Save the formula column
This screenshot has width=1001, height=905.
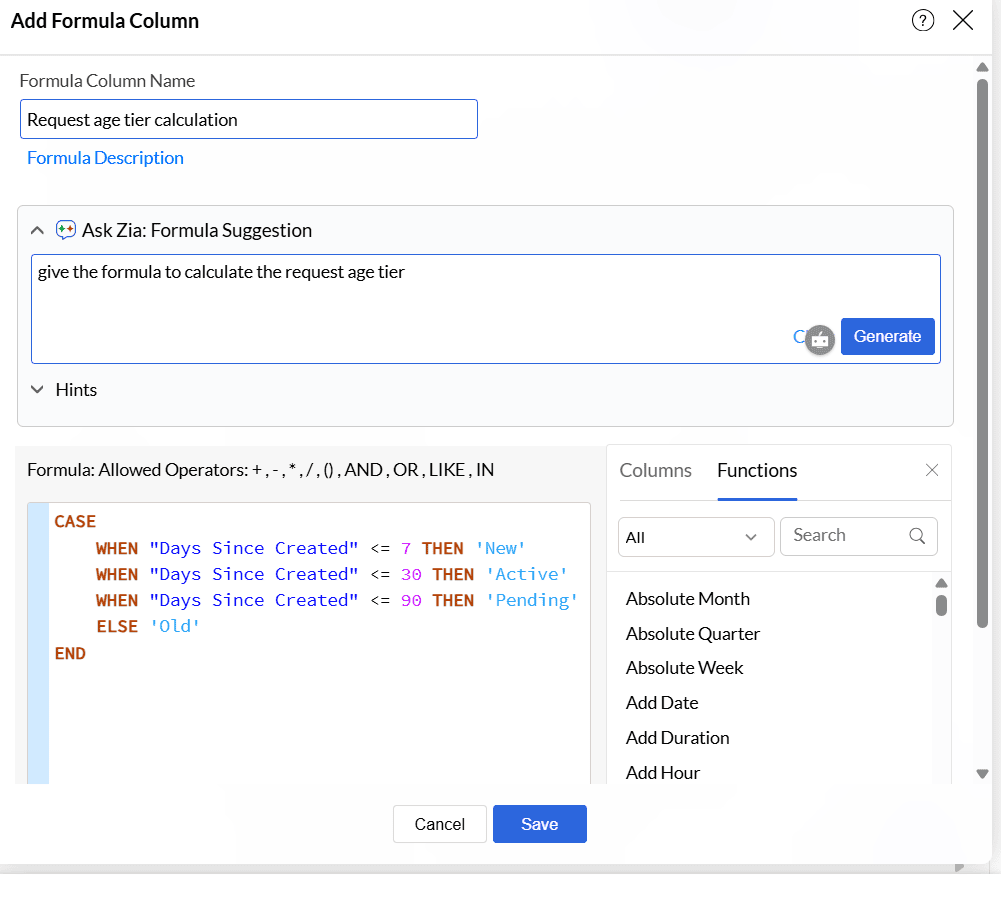pyautogui.click(x=539, y=824)
